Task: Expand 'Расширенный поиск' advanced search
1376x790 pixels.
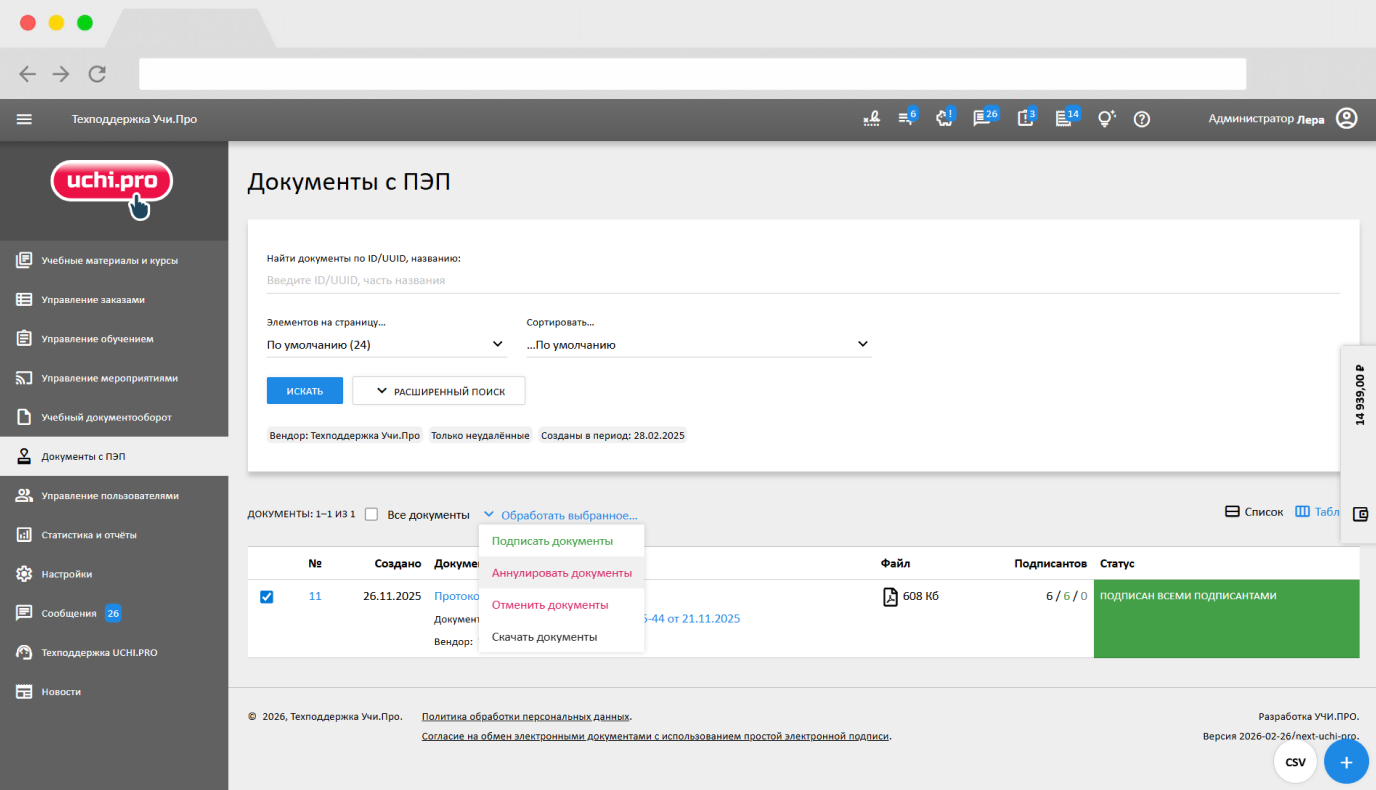Action: tap(438, 391)
